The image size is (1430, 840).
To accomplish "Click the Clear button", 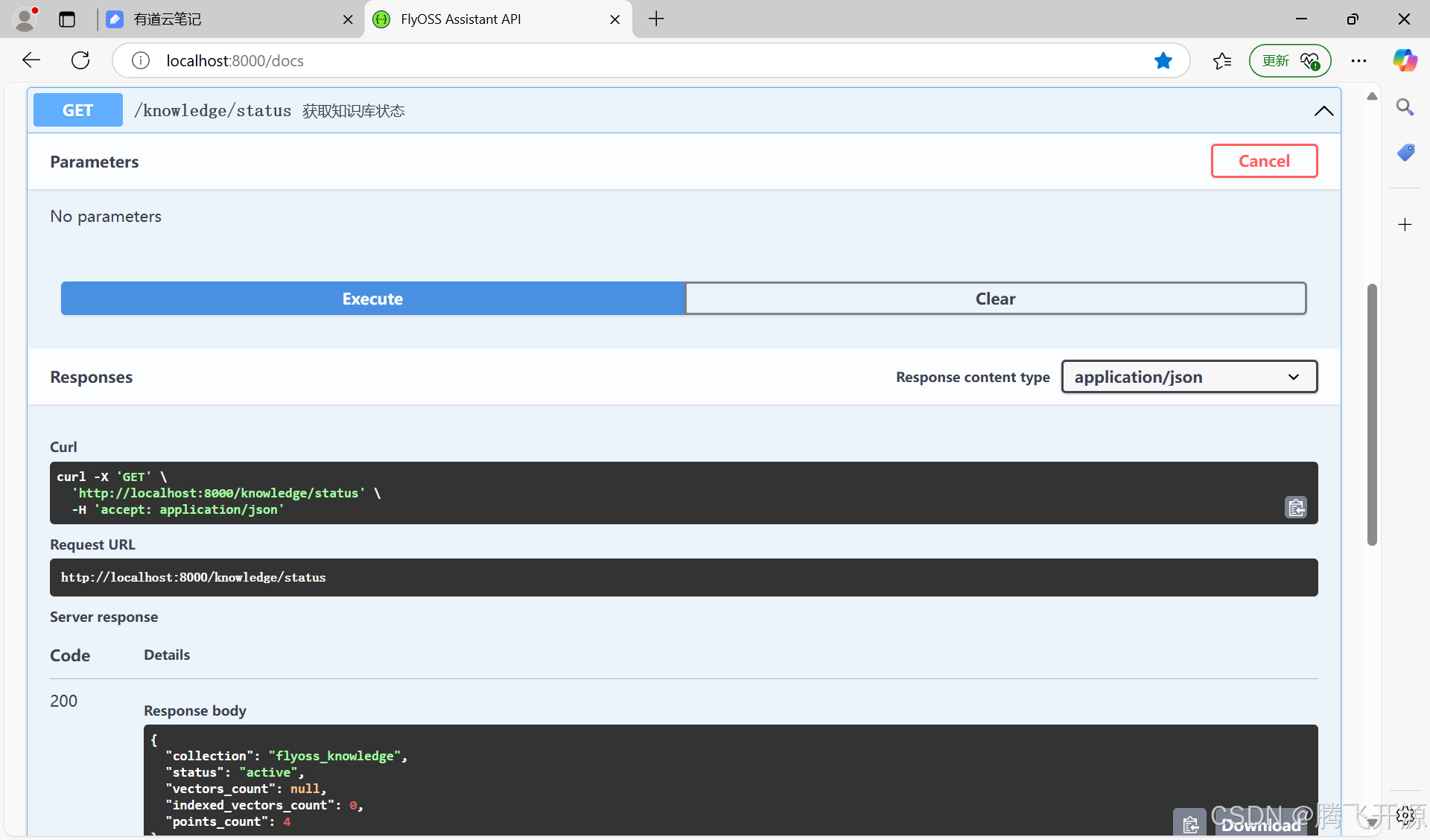I will (x=995, y=299).
